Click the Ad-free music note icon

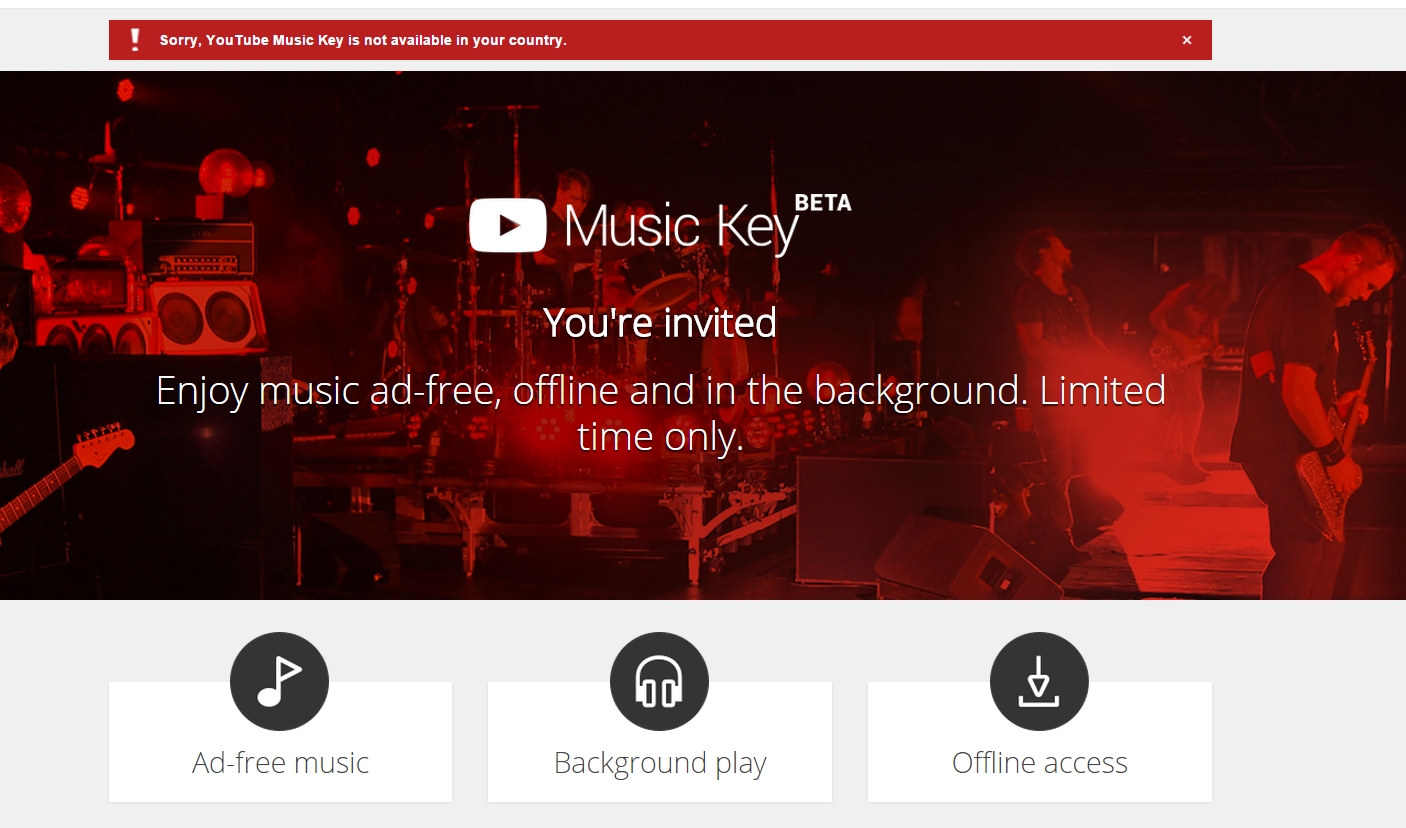point(280,681)
